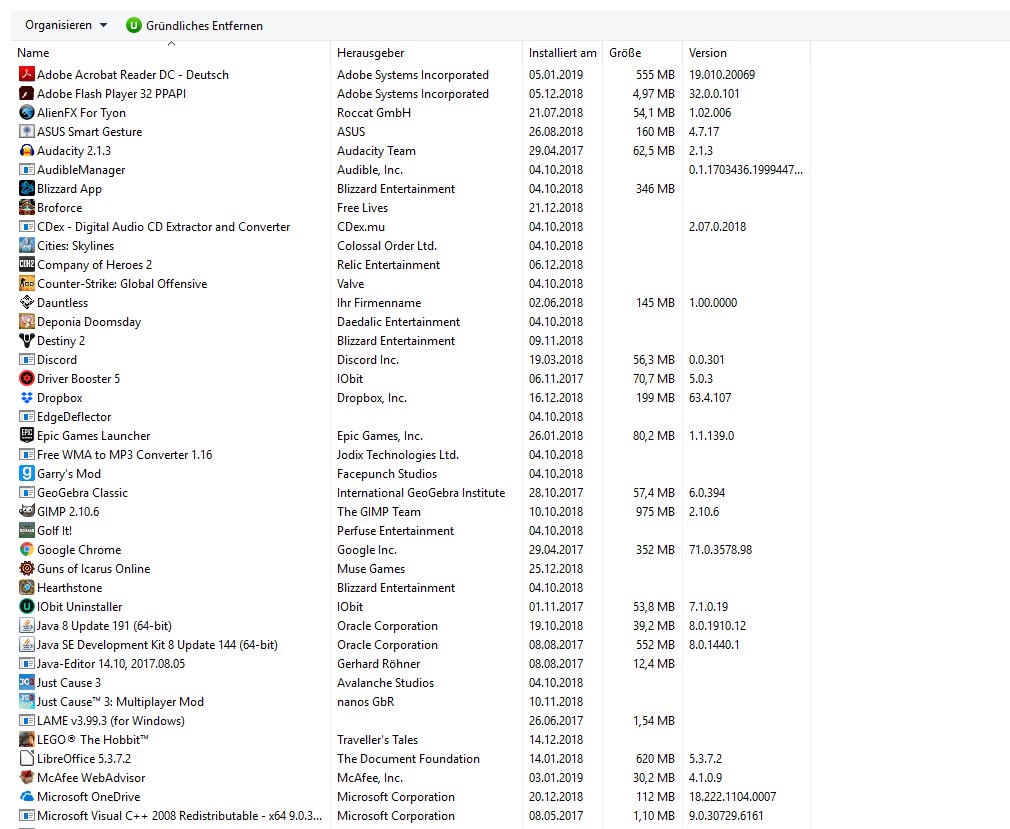
Task: Click the Audacity 2.1.3 headphones icon
Action: click(26, 150)
